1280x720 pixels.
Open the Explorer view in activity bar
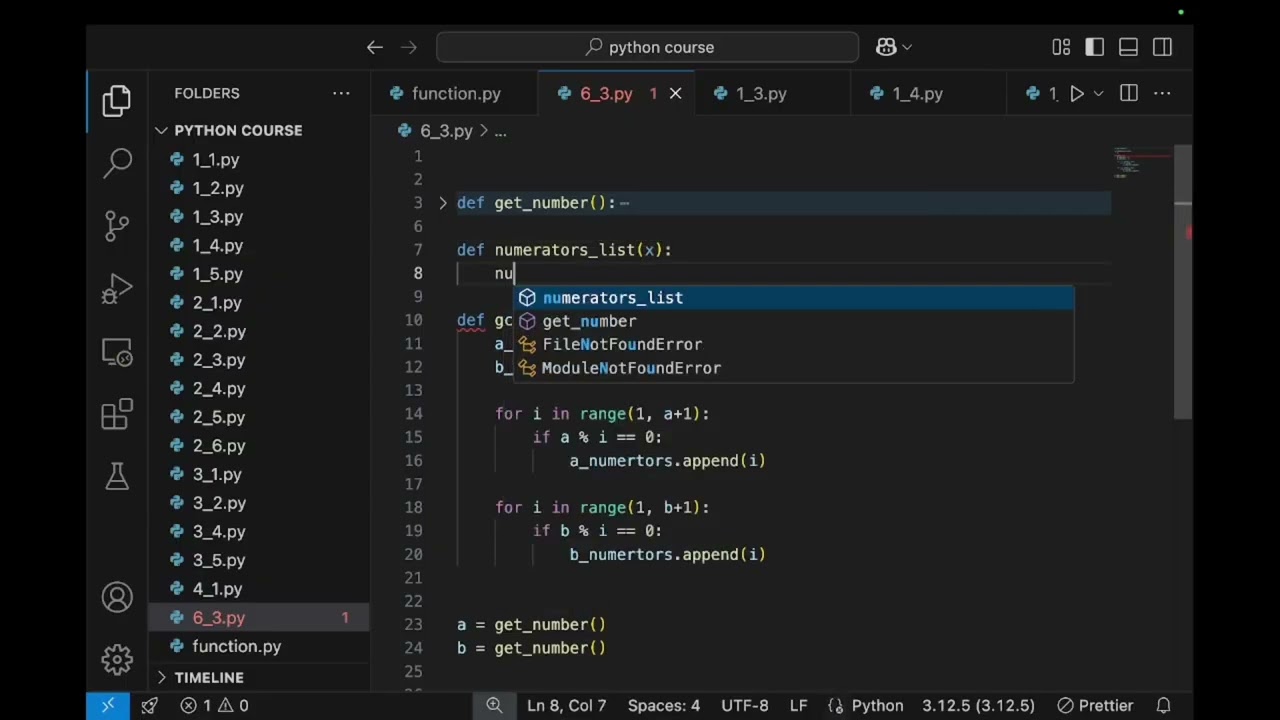(117, 101)
